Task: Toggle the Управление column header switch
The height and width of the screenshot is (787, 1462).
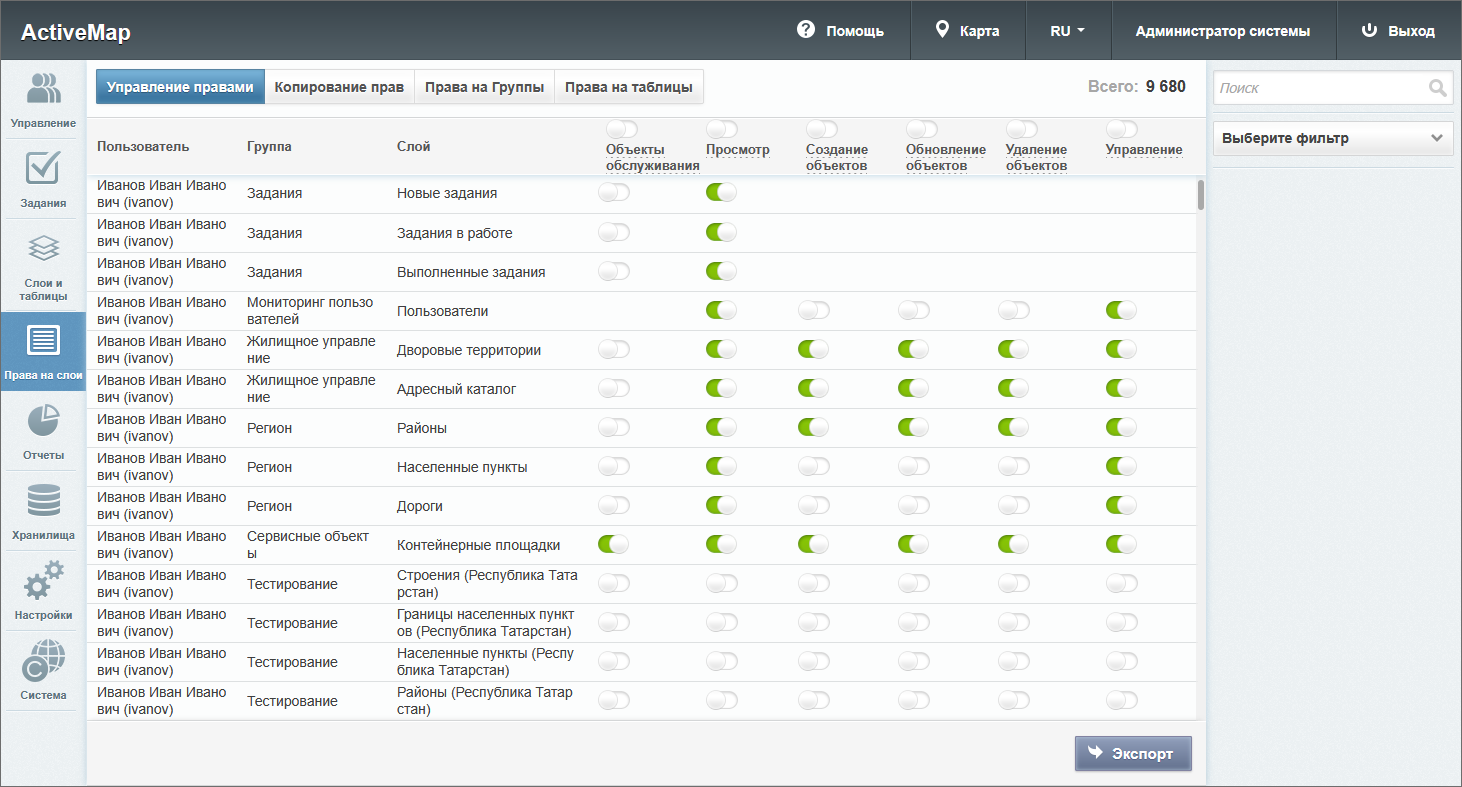Action: point(1122,129)
